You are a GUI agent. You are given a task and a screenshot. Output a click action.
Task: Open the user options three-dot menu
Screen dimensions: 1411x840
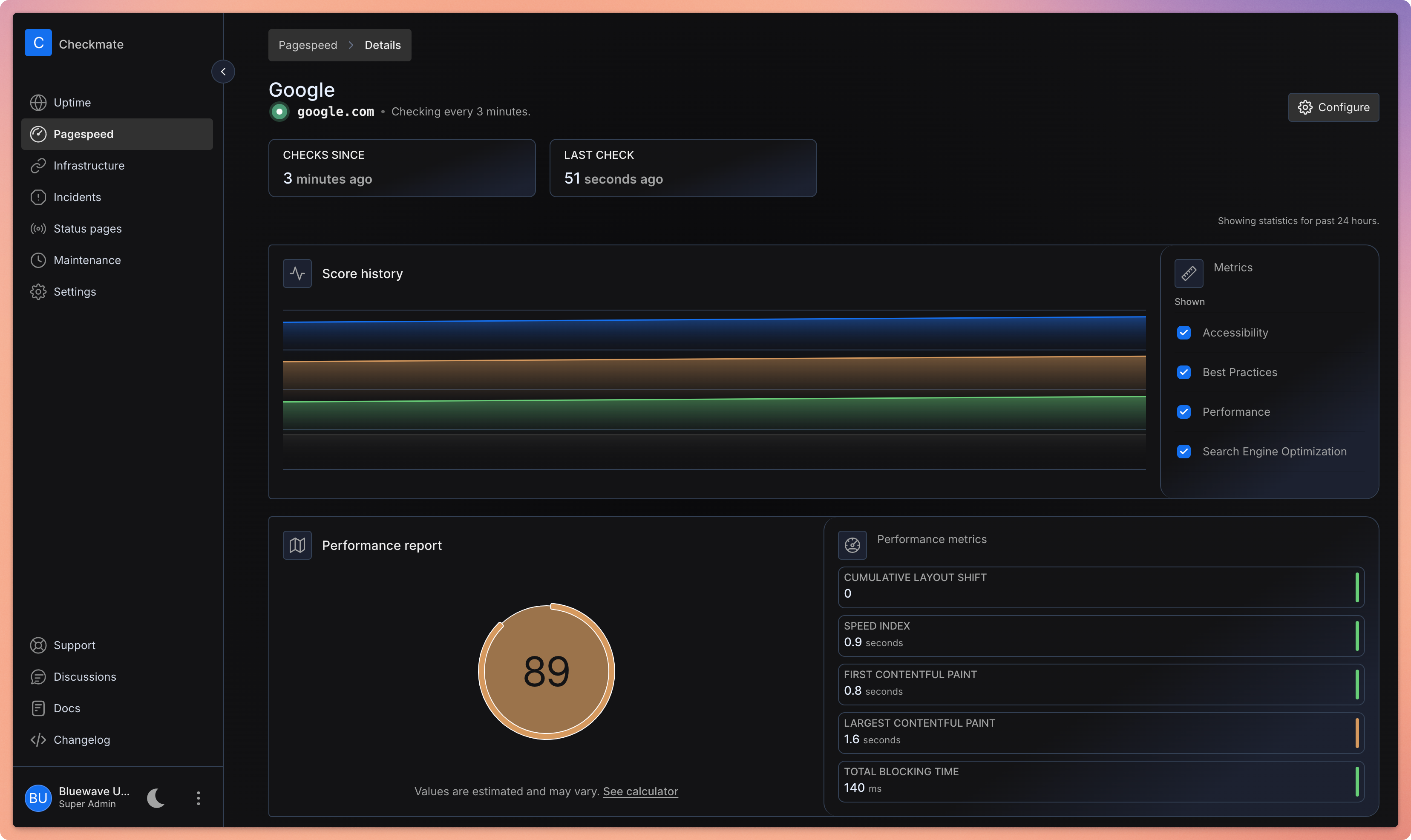click(x=198, y=798)
